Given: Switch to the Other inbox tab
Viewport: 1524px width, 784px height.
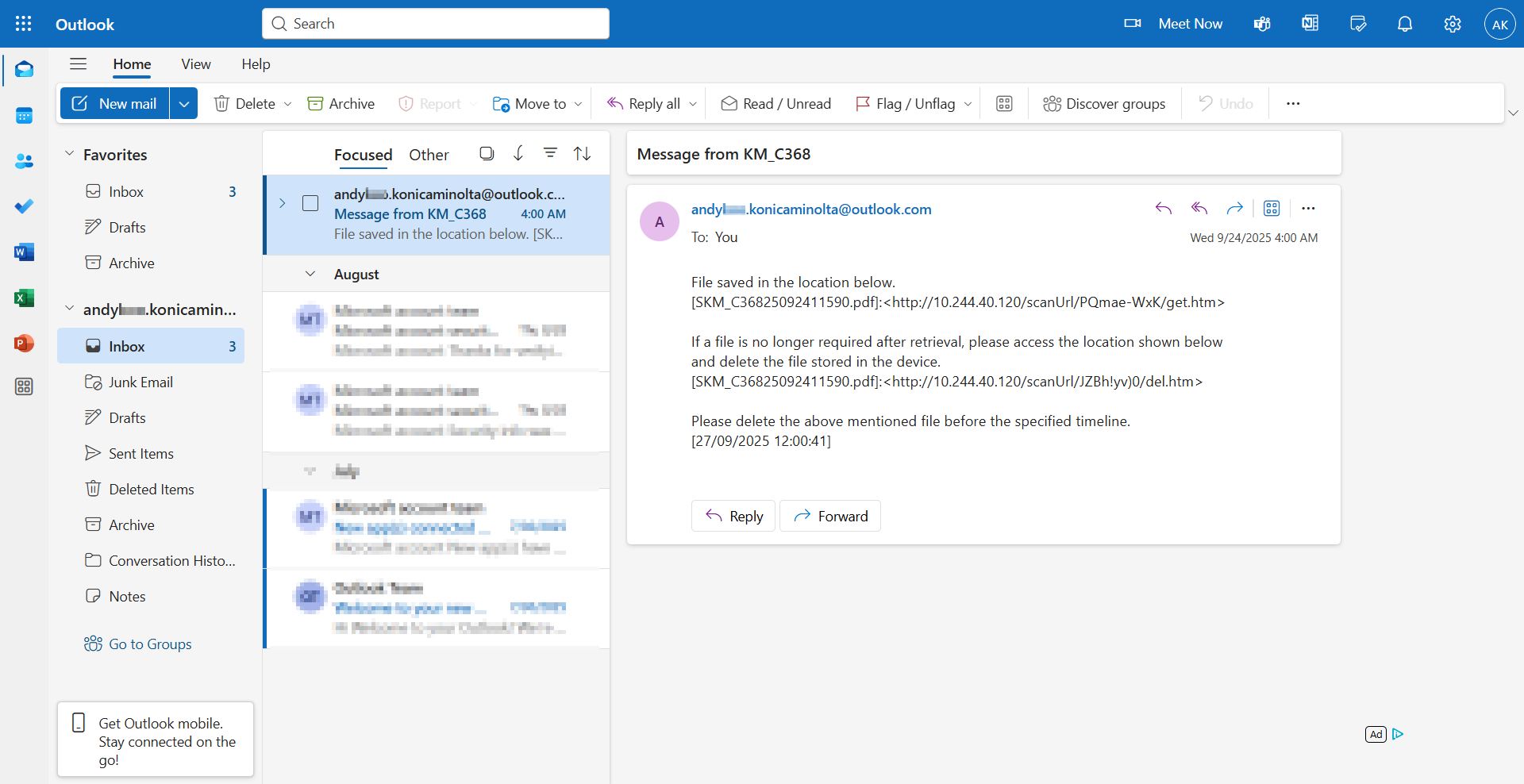Looking at the screenshot, I should (429, 155).
